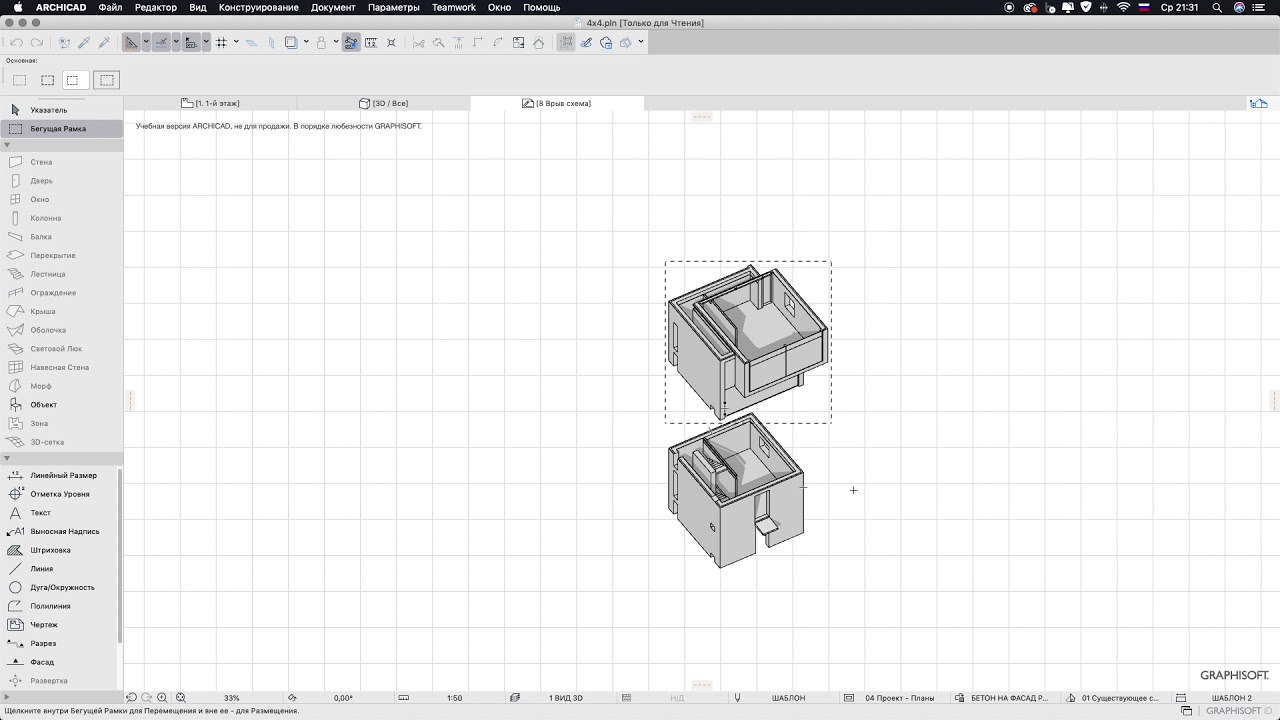Screen dimensions: 1280x720
Task: Choose second marquee geometry method
Action: tap(47, 80)
